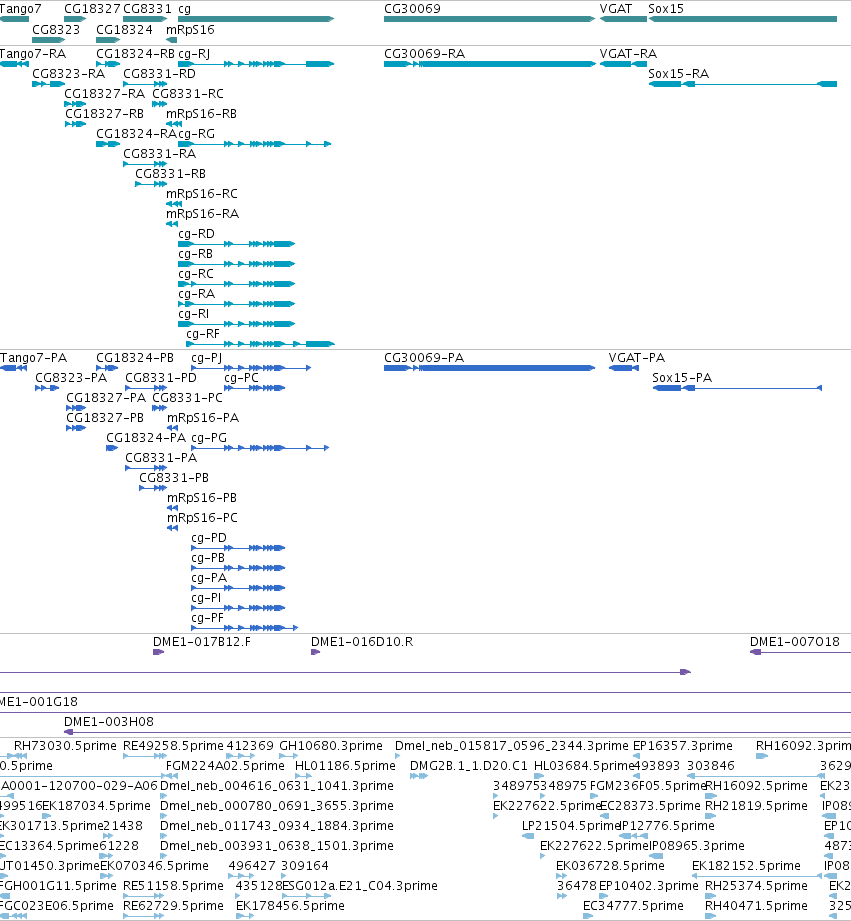This screenshot has width=851, height=921.
Task: Select the mRpS16-RB transcript label
Action: [201, 114]
